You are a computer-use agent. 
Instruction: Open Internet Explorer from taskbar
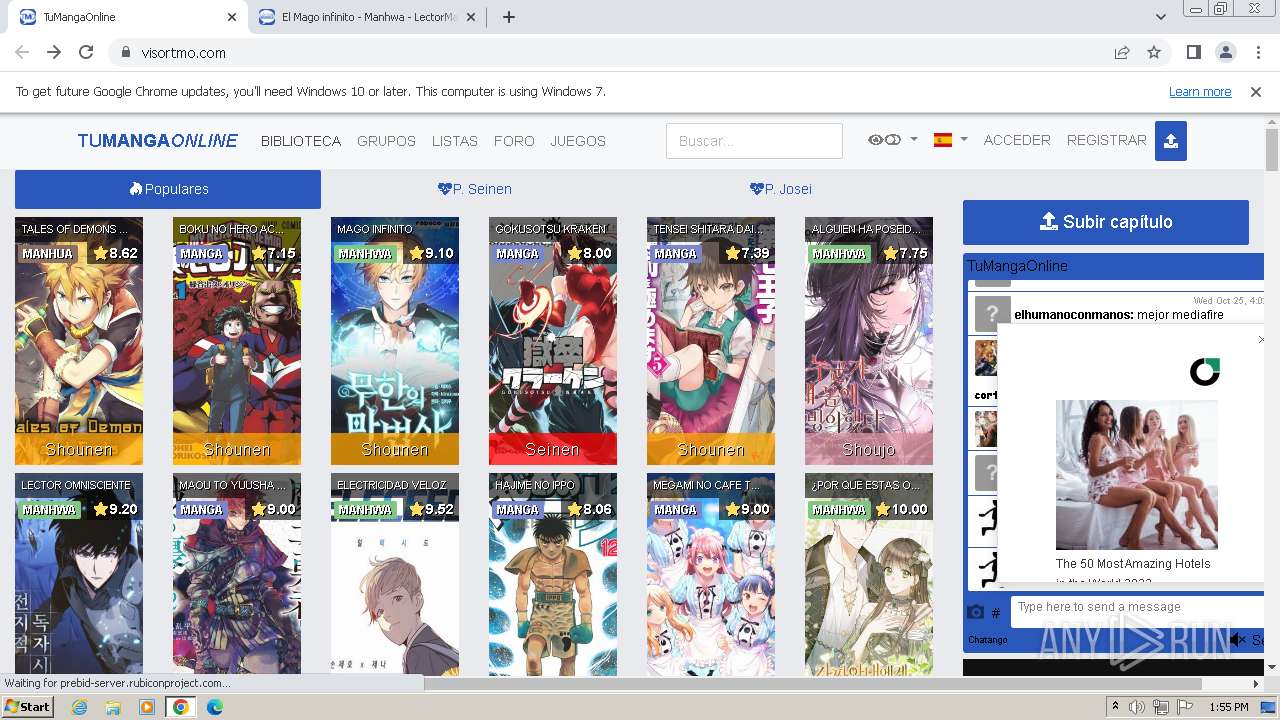[79, 707]
